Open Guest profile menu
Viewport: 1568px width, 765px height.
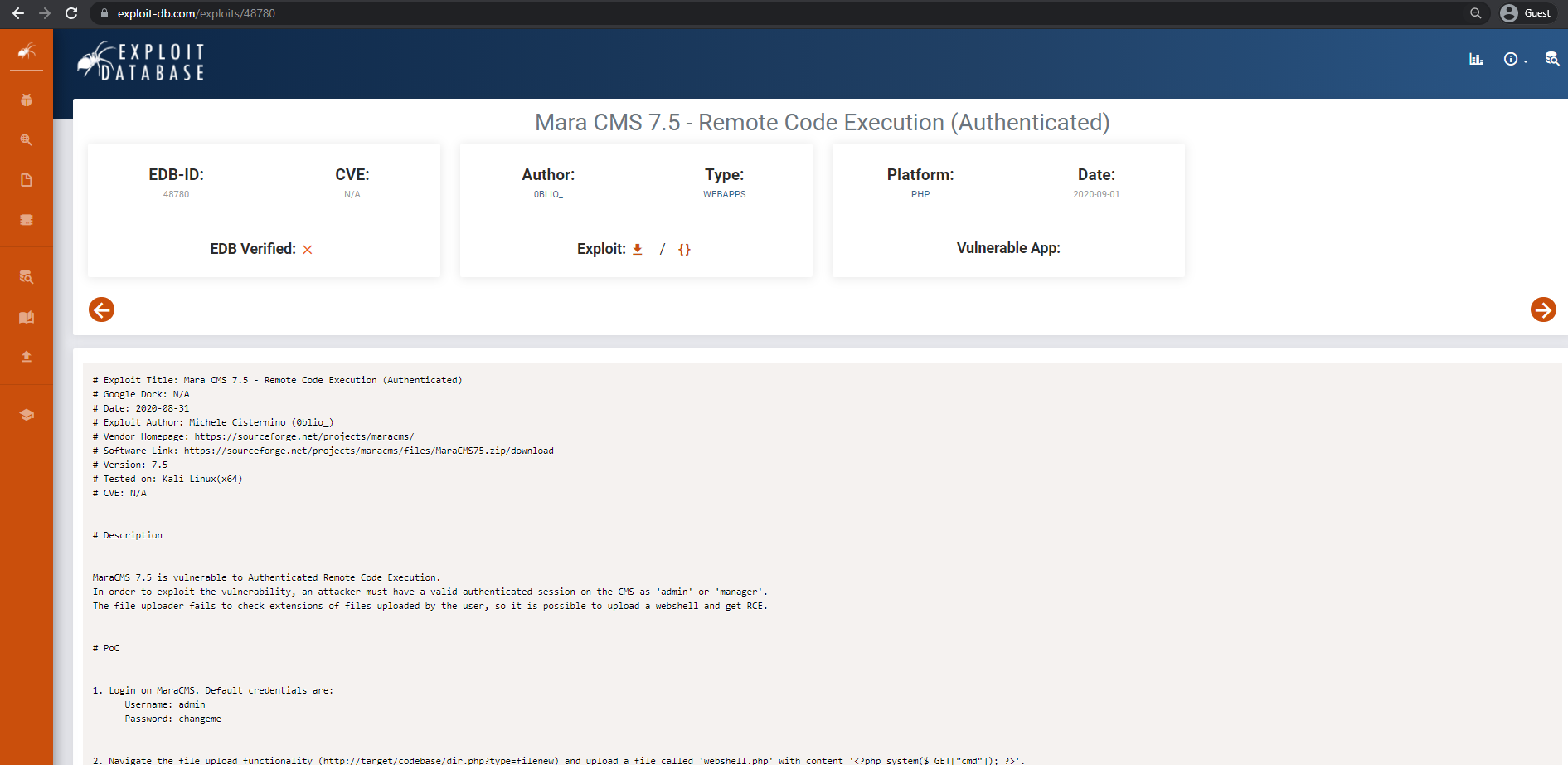click(1526, 13)
